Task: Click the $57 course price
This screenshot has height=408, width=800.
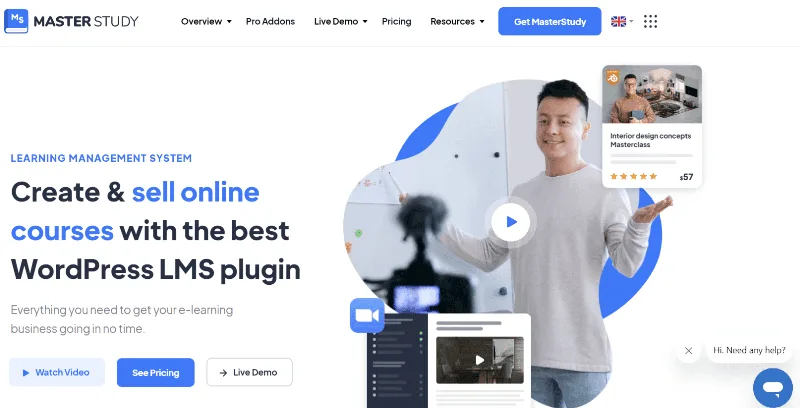Action: [687, 177]
